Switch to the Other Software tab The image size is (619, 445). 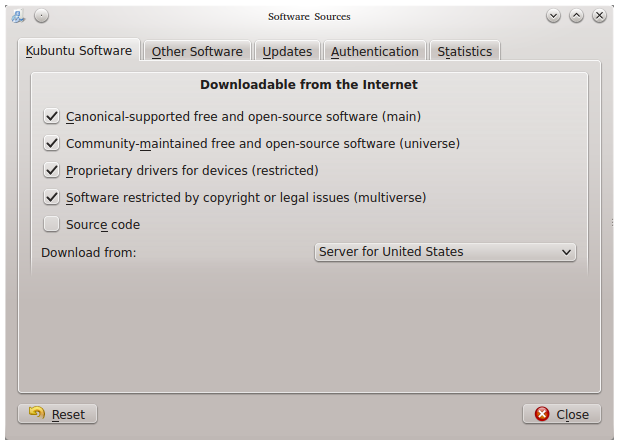[197, 52]
